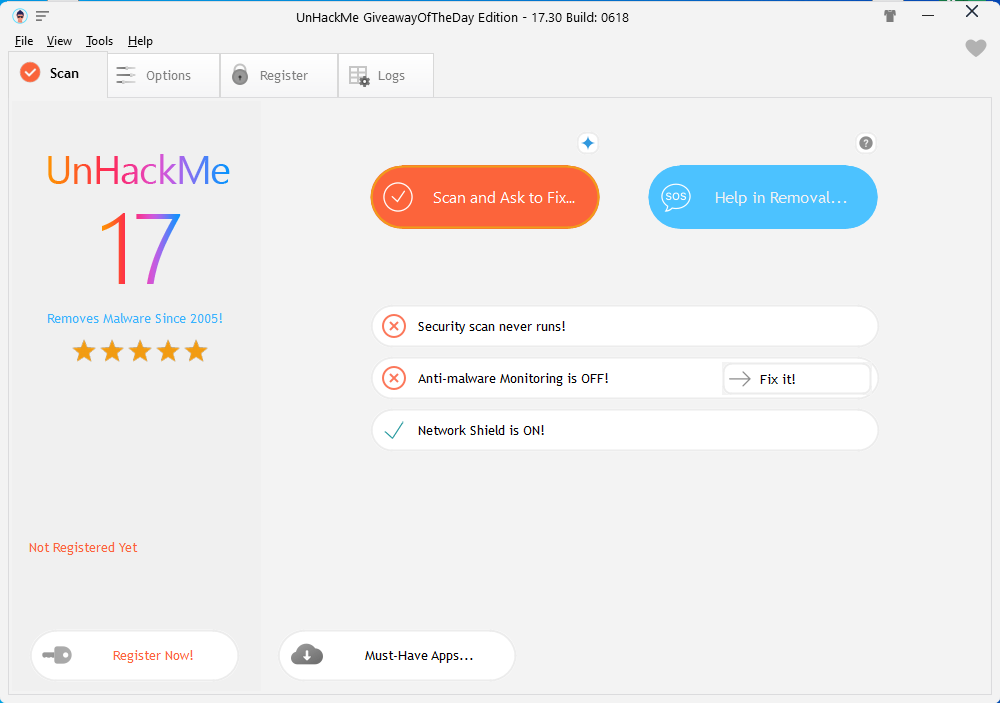
Task: Click the Security scan never runs! status
Action: [x=625, y=326]
